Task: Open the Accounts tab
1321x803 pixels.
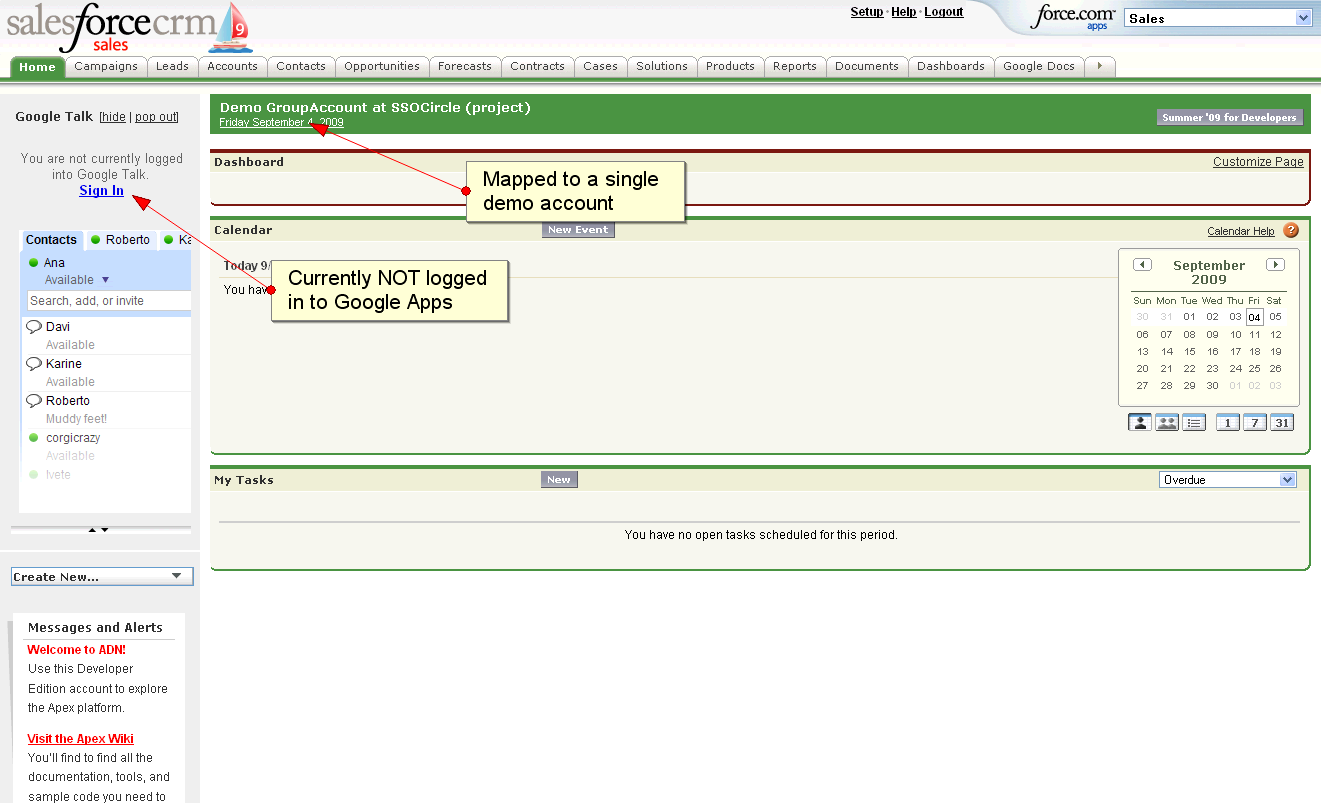Action: tap(233, 66)
